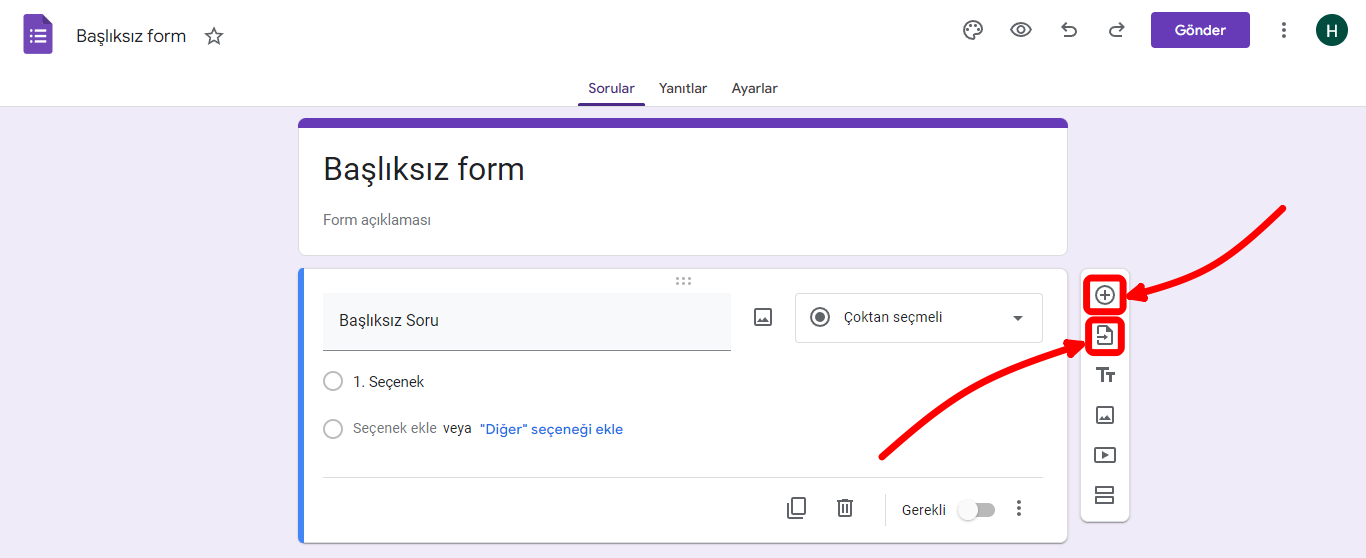Open the Çoktan seçmeli question type dropdown
The image size is (1366, 558).
[x=918, y=318]
